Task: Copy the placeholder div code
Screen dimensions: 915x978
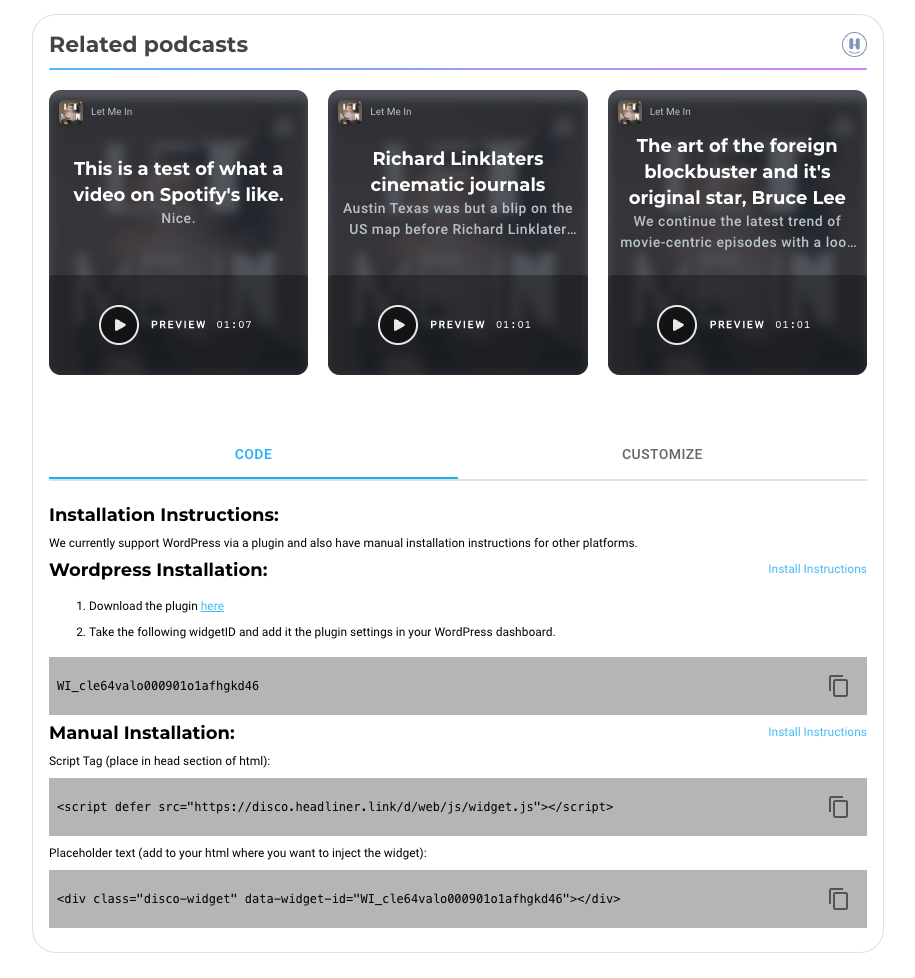Action: 838,899
